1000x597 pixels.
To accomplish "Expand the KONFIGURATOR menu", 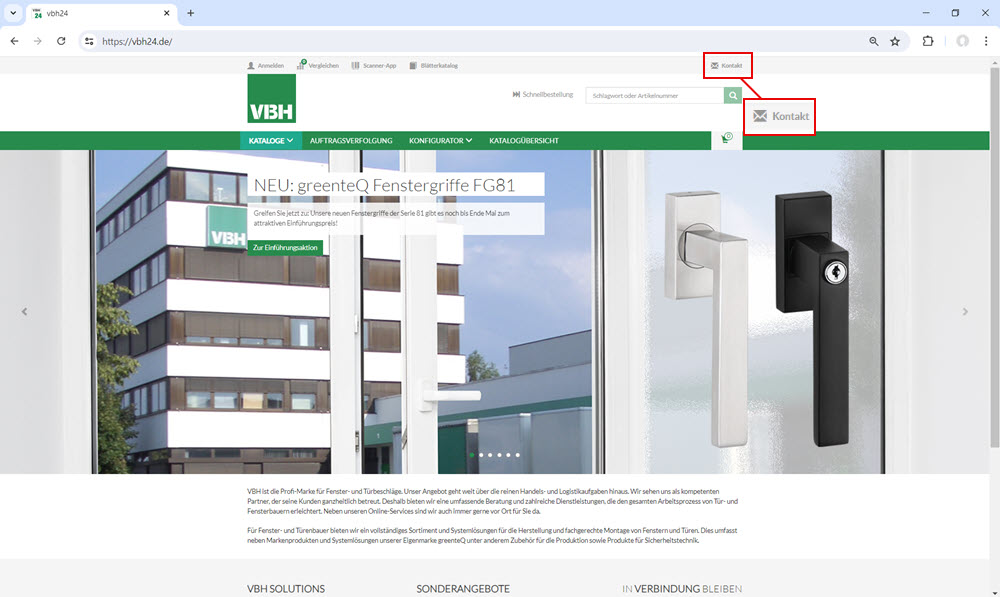I will (x=441, y=140).
